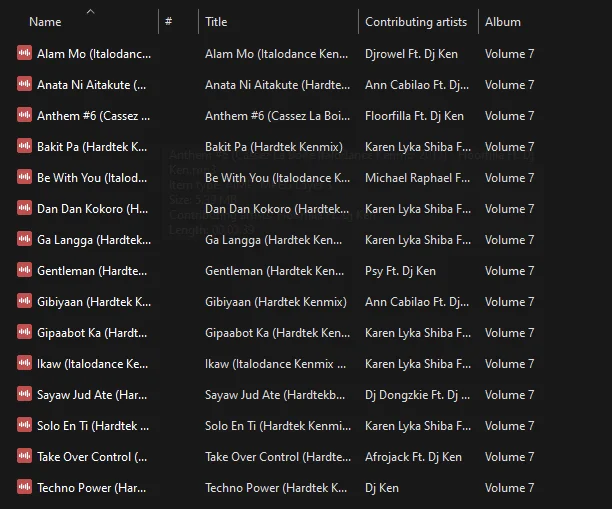
Task: Click Volume 7 album cell in Alam Mo row
Action: 509,54
